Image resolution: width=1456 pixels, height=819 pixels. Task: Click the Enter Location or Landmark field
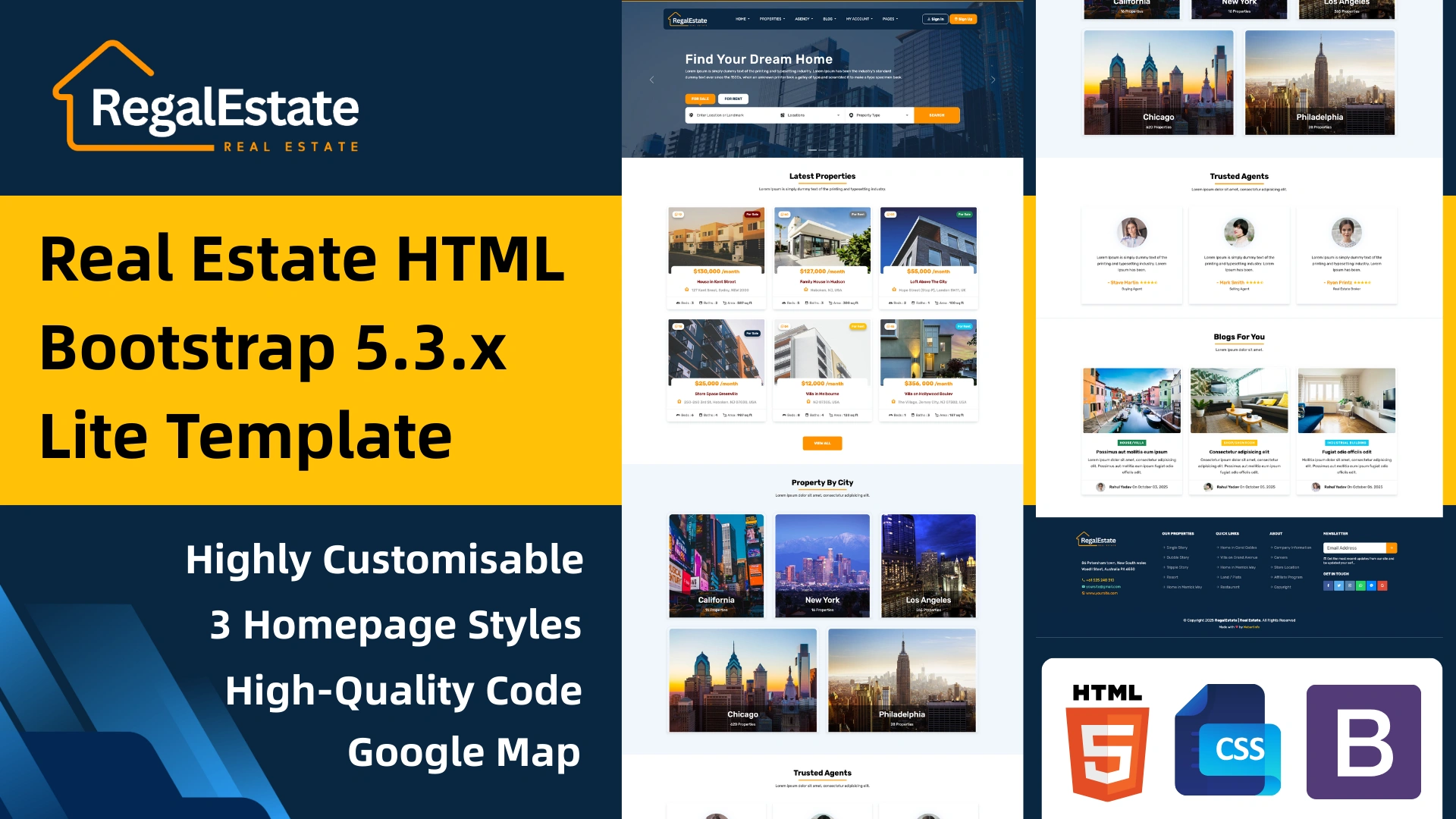point(730,115)
